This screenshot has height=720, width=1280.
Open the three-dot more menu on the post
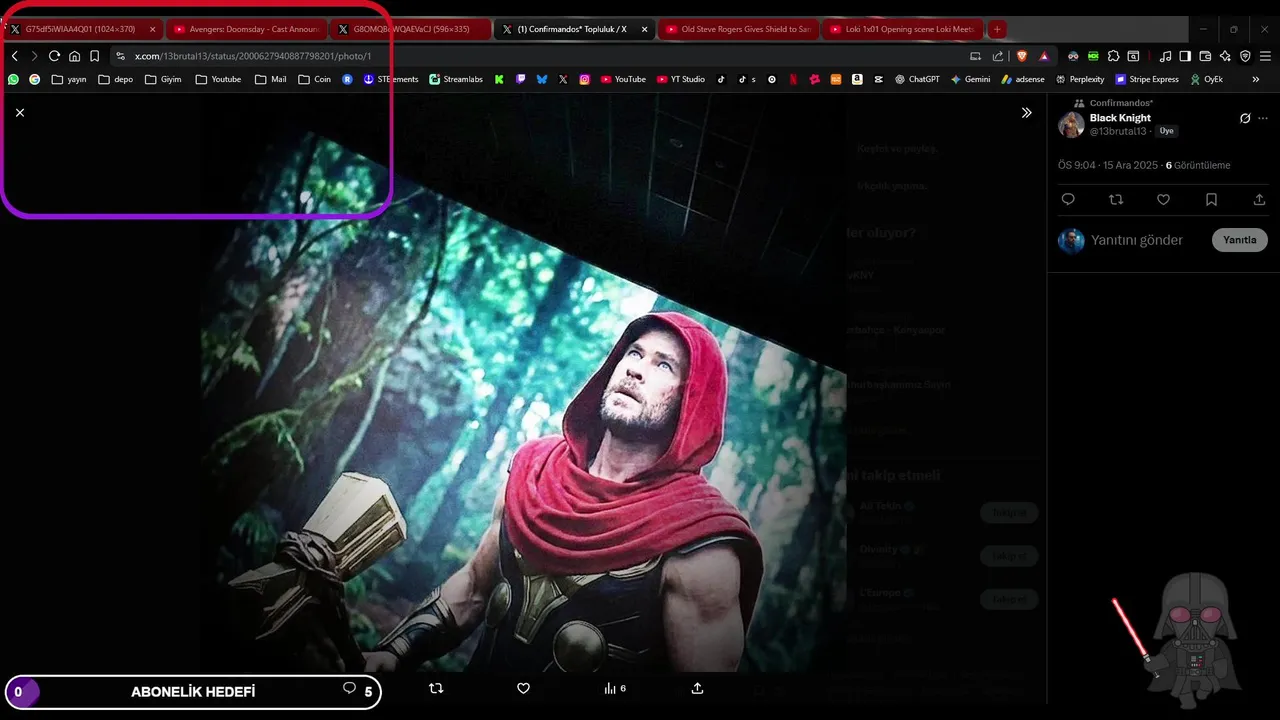[1263, 118]
